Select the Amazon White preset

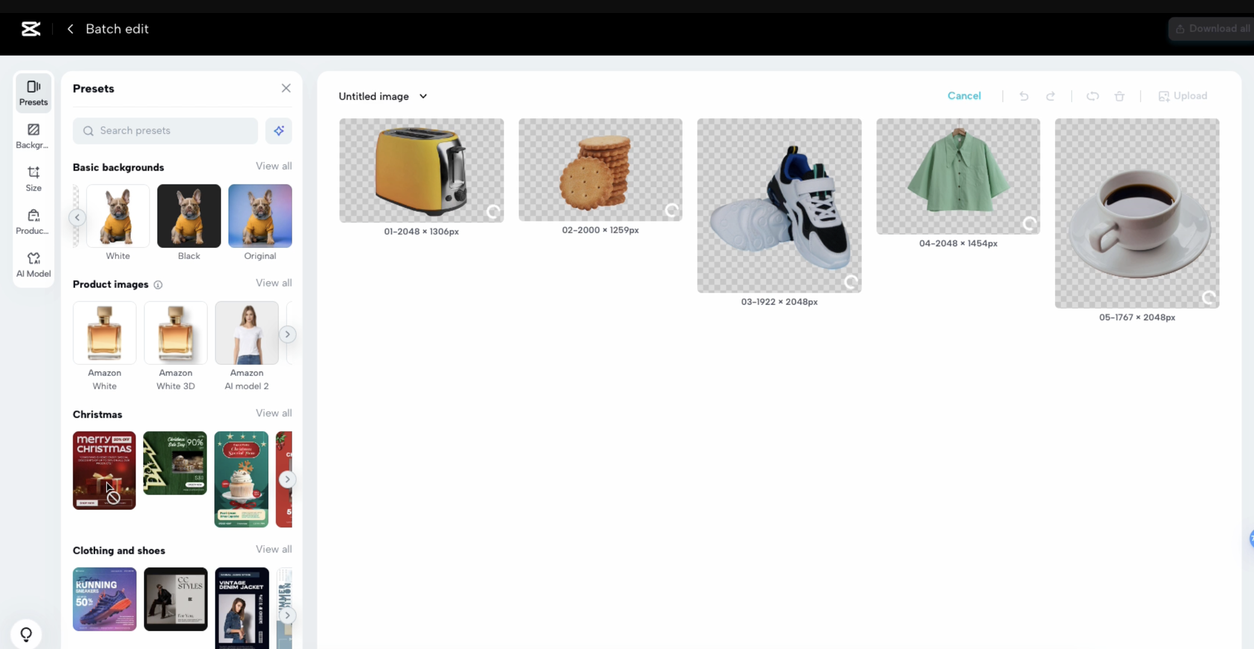[104, 333]
